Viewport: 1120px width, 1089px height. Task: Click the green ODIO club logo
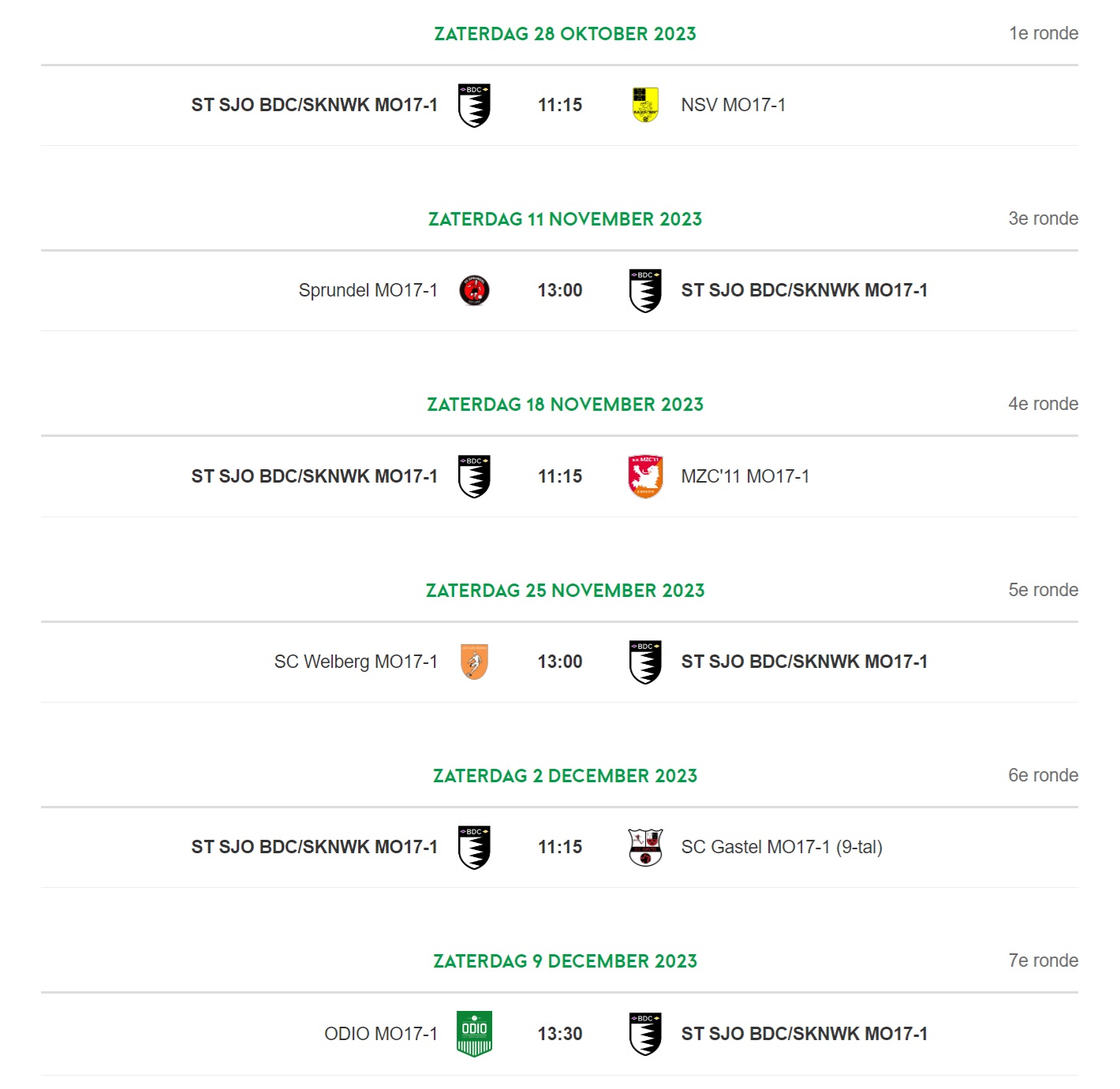474,1034
